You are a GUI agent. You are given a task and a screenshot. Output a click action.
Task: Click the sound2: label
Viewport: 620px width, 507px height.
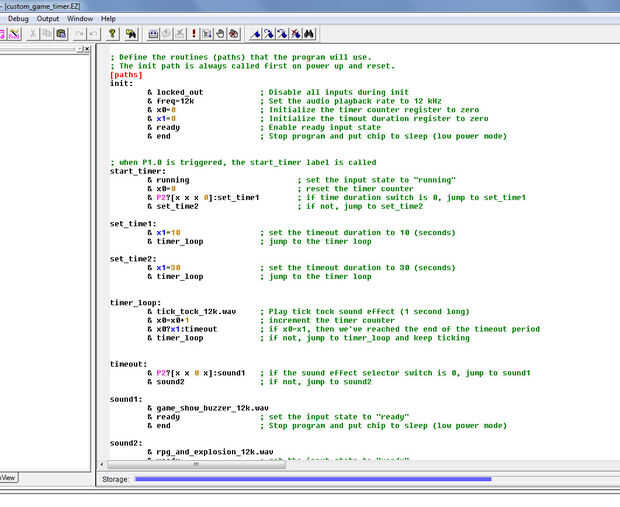126,443
